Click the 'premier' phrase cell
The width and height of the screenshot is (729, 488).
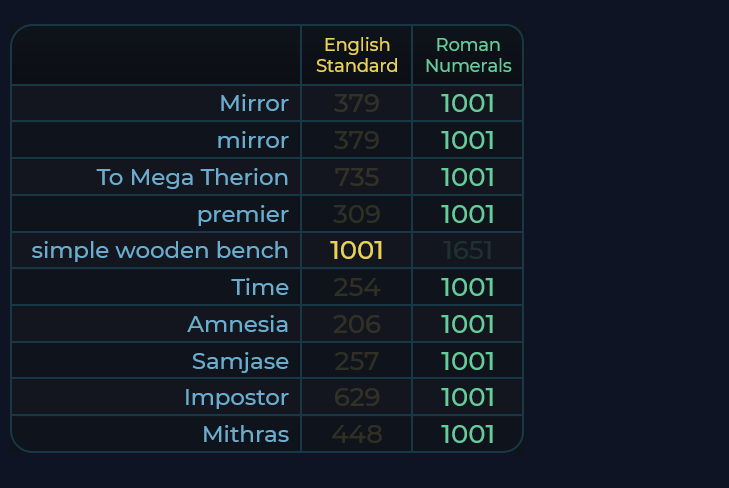coord(243,214)
